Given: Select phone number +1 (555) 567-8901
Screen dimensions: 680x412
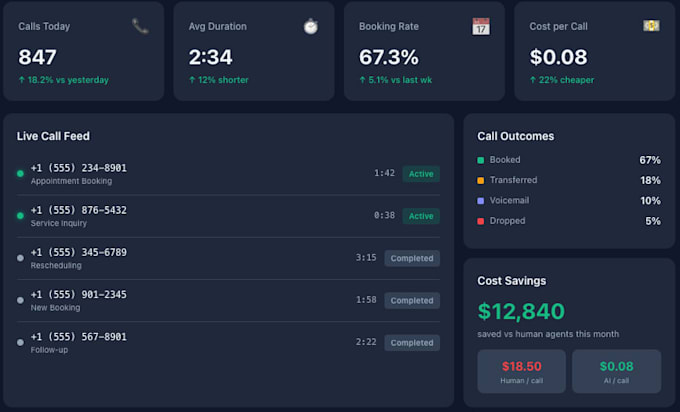Looking at the screenshot, I should tap(78, 337).
